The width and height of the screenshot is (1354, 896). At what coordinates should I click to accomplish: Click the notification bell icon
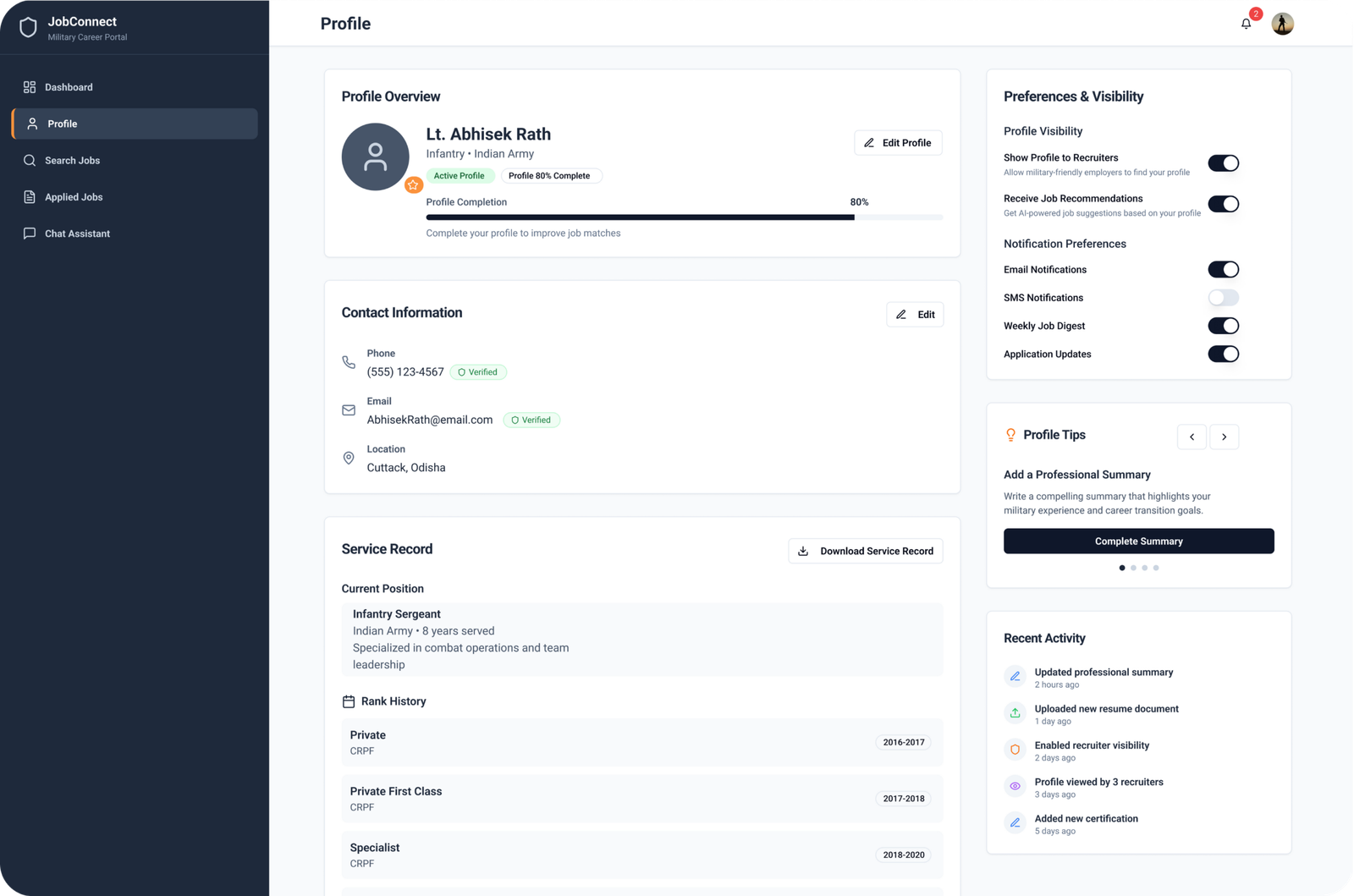click(1246, 24)
